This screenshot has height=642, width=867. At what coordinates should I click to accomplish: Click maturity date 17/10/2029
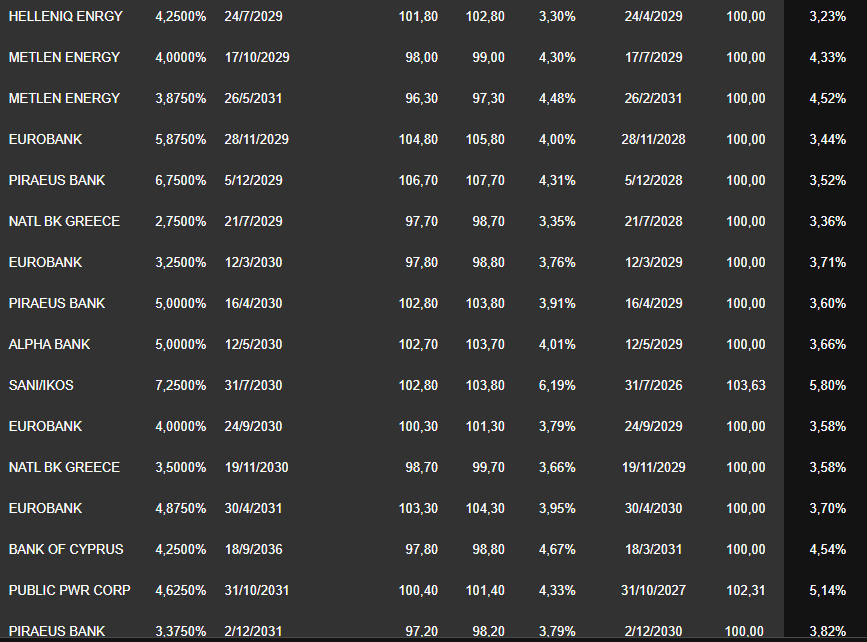257,58
